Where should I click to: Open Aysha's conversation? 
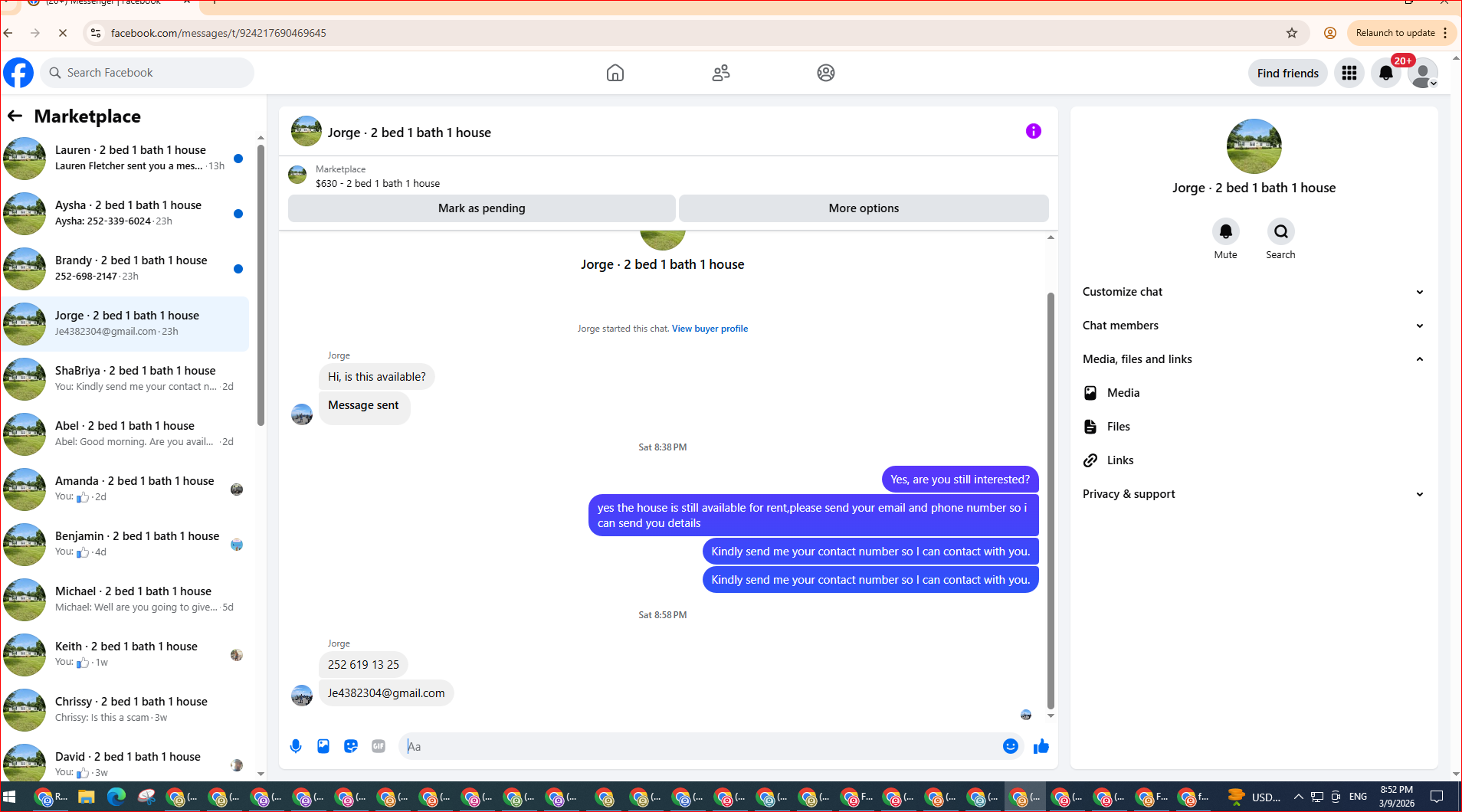tap(126, 214)
